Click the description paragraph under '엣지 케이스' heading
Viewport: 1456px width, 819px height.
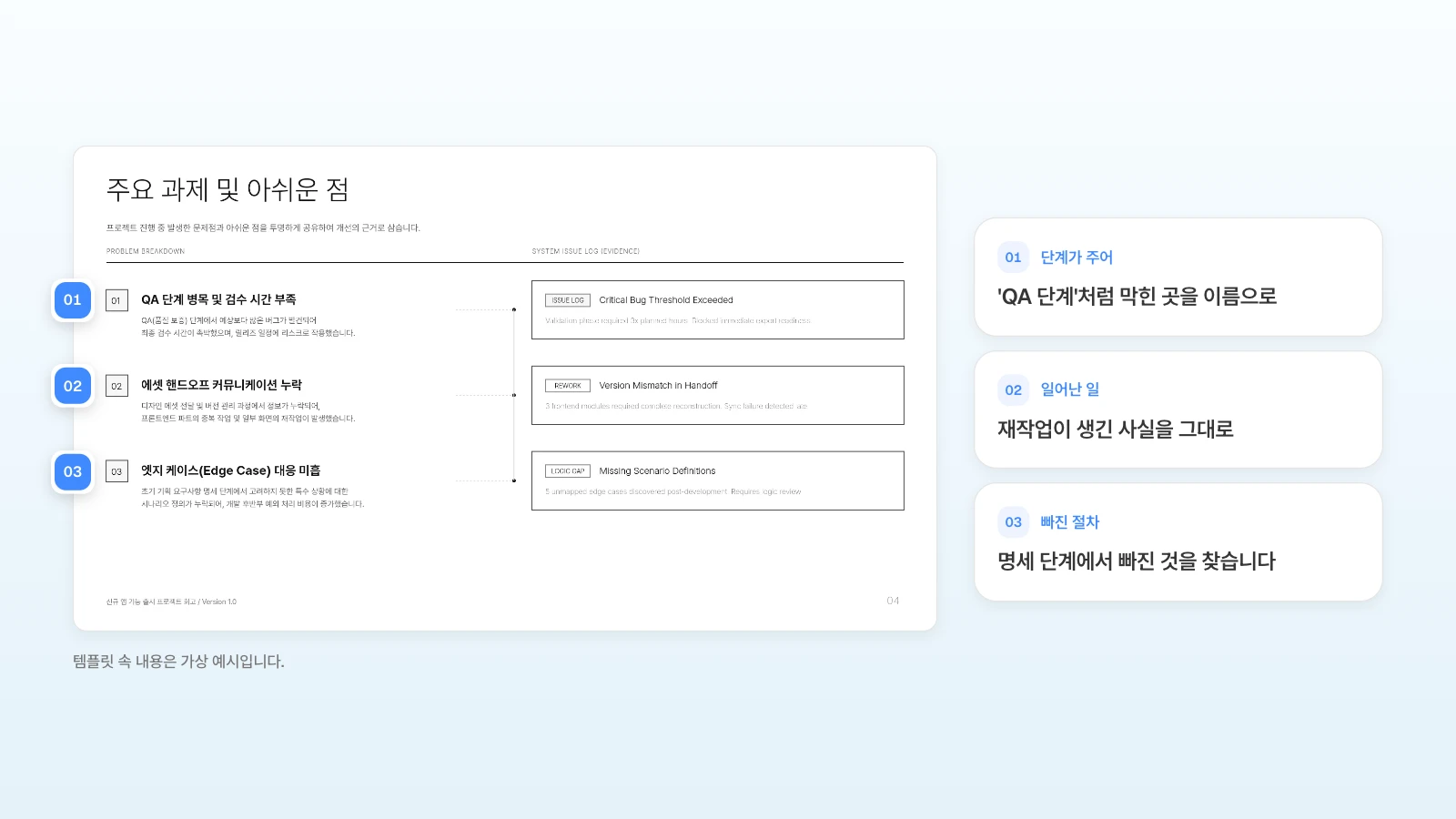tap(252, 498)
